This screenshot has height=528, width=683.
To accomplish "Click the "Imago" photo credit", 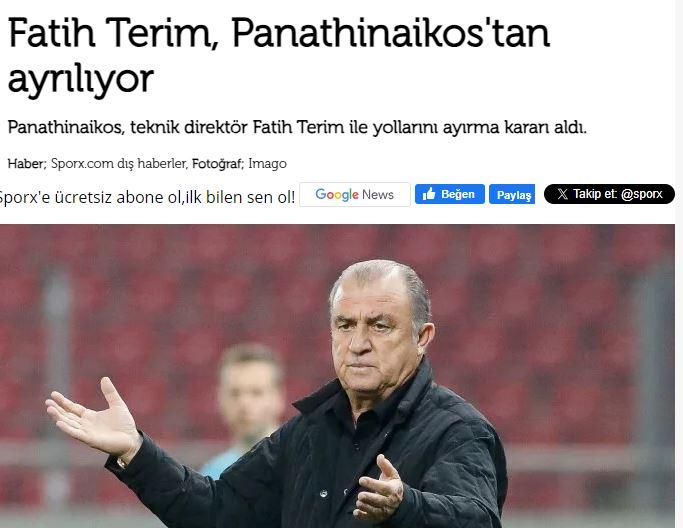I will pos(267,164).
